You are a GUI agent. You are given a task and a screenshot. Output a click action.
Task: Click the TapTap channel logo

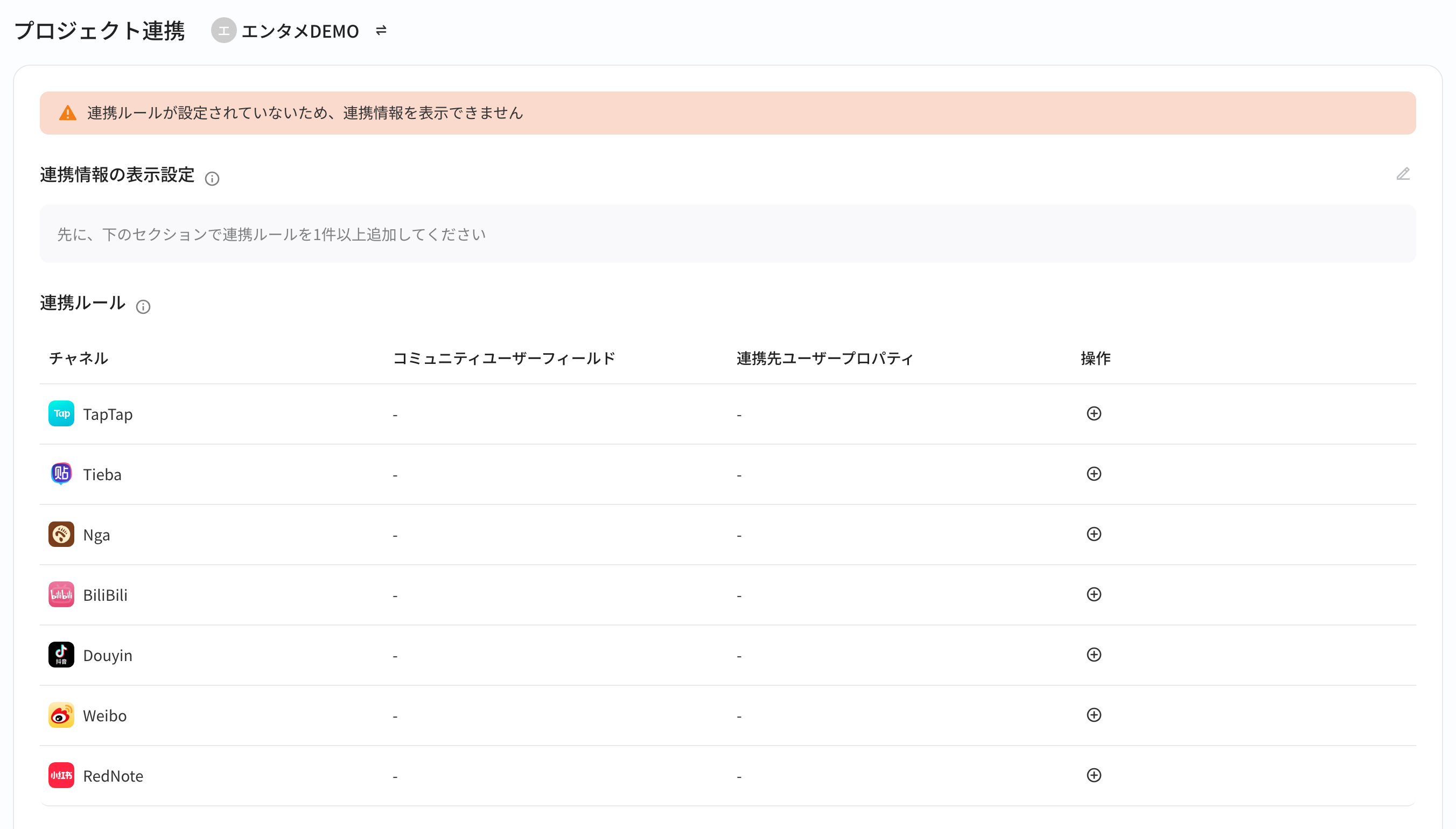pos(61,413)
